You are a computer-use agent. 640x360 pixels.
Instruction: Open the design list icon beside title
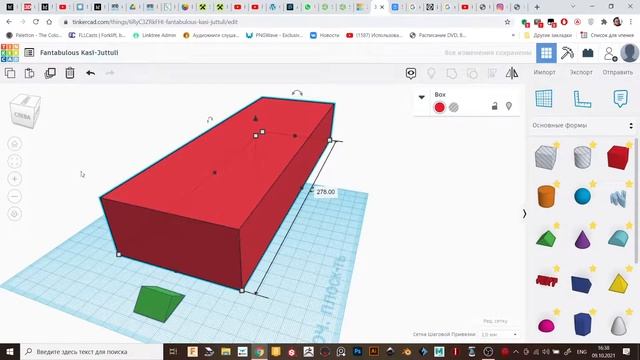click(x=29, y=53)
